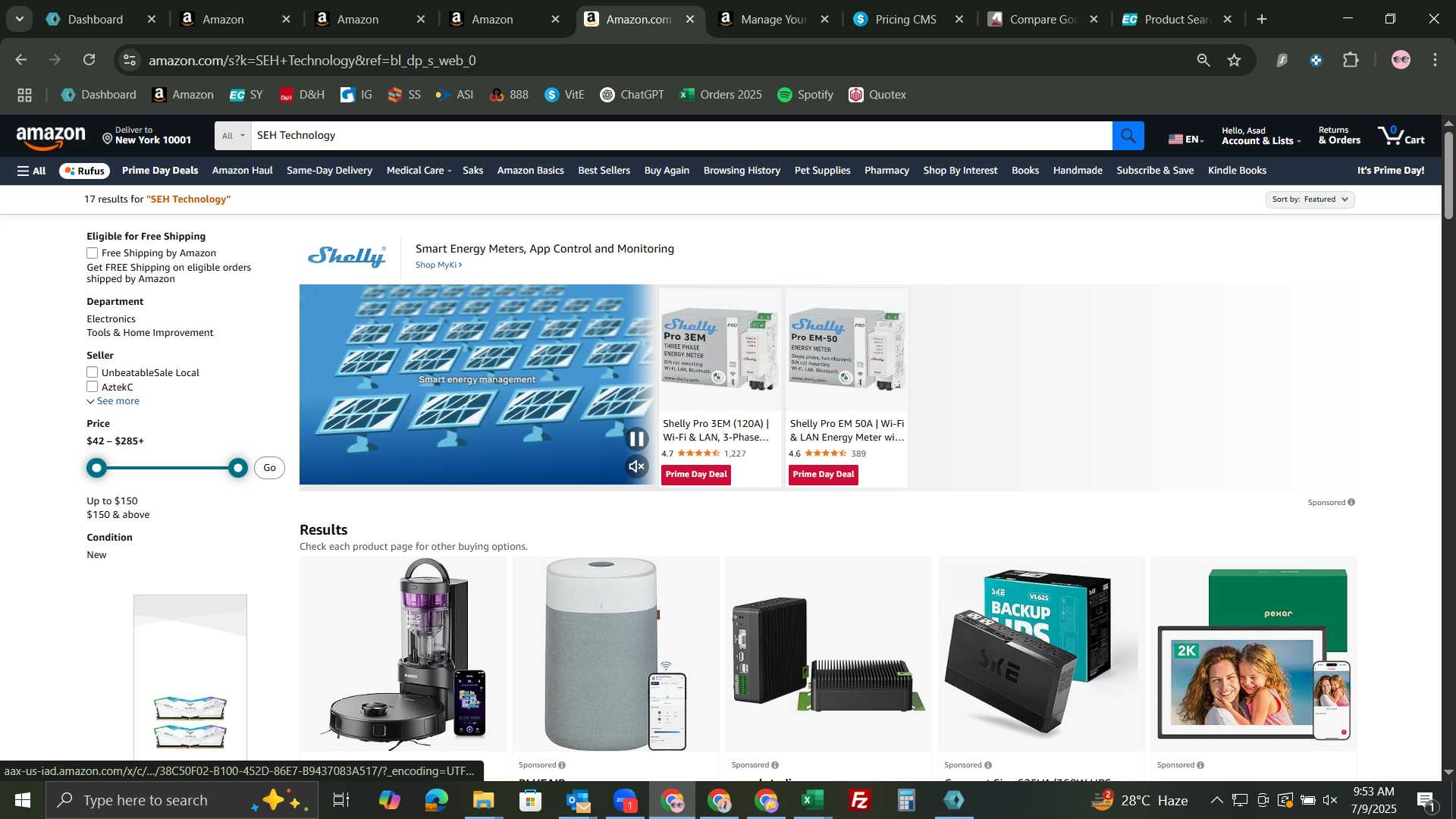This screenshot has width=1456, height=819.
Task: Open the Account & Lists dropdown
Action: coord(1260,136)
